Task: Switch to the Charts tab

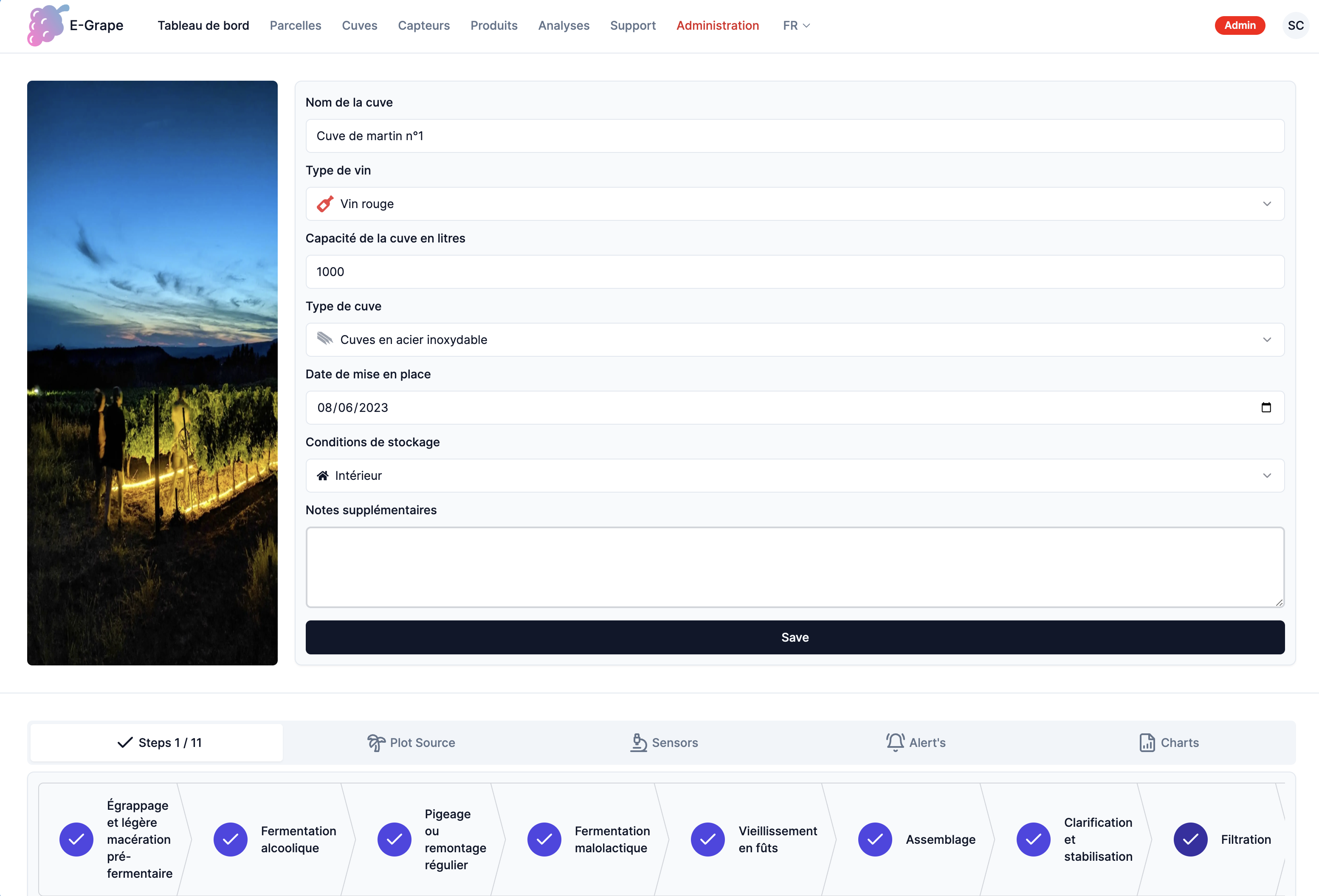Action: [x=1169, y=742]
